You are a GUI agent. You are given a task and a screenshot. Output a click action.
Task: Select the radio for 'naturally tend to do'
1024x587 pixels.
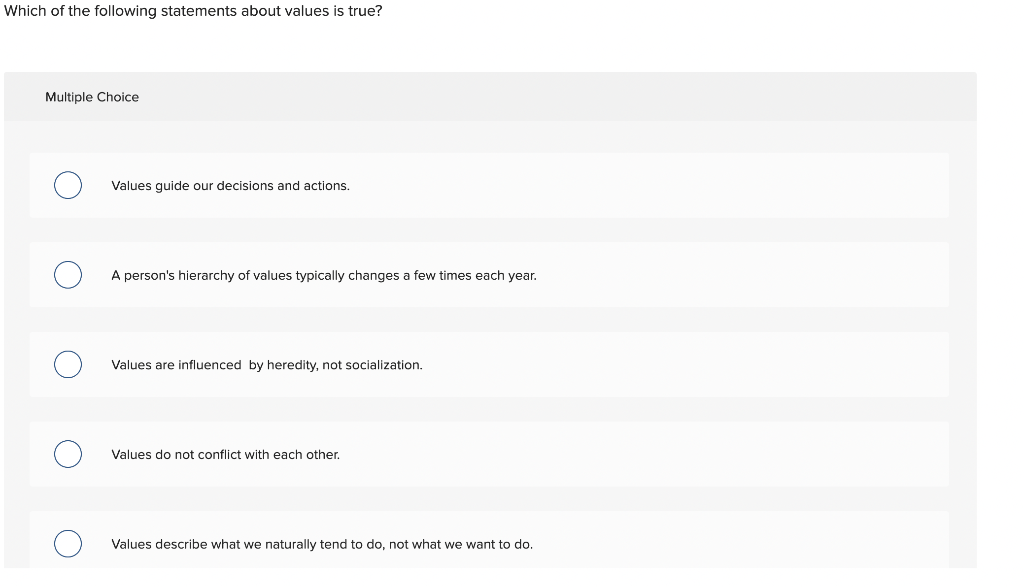point(68,543)
